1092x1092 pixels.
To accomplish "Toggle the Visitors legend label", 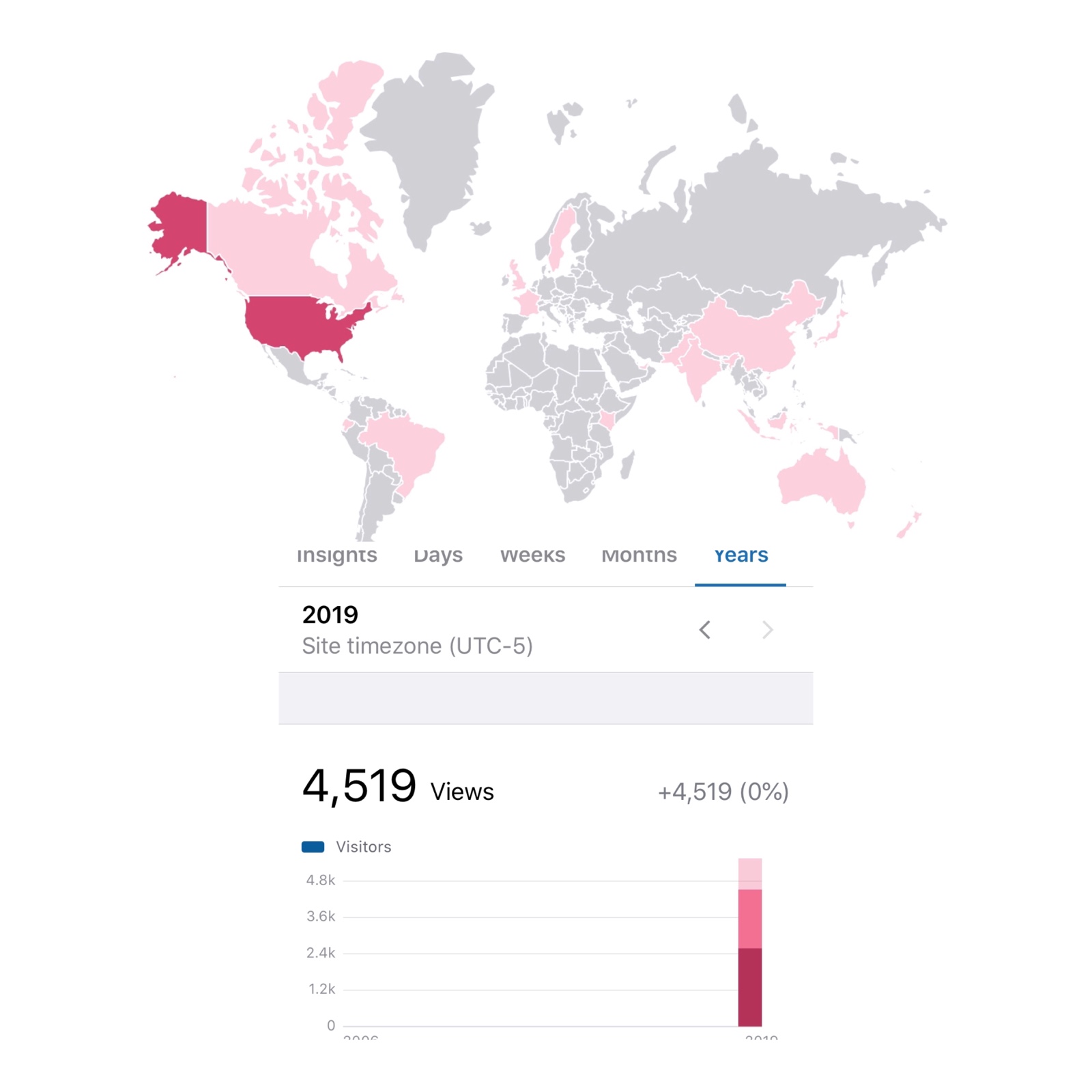I will pyautogui.click(x=363, y=847).
